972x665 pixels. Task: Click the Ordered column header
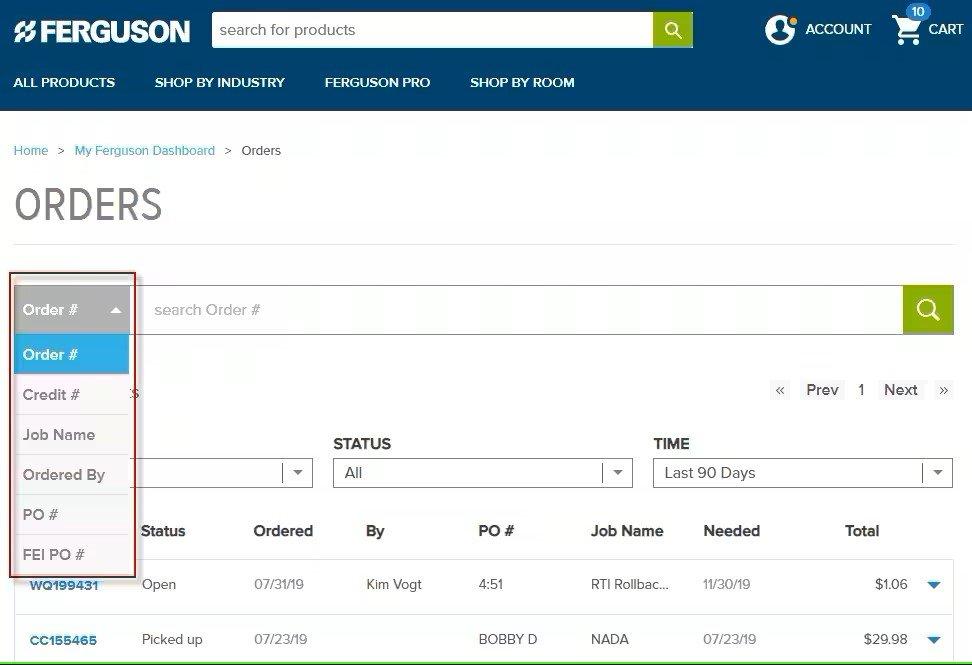coord(283,531)
